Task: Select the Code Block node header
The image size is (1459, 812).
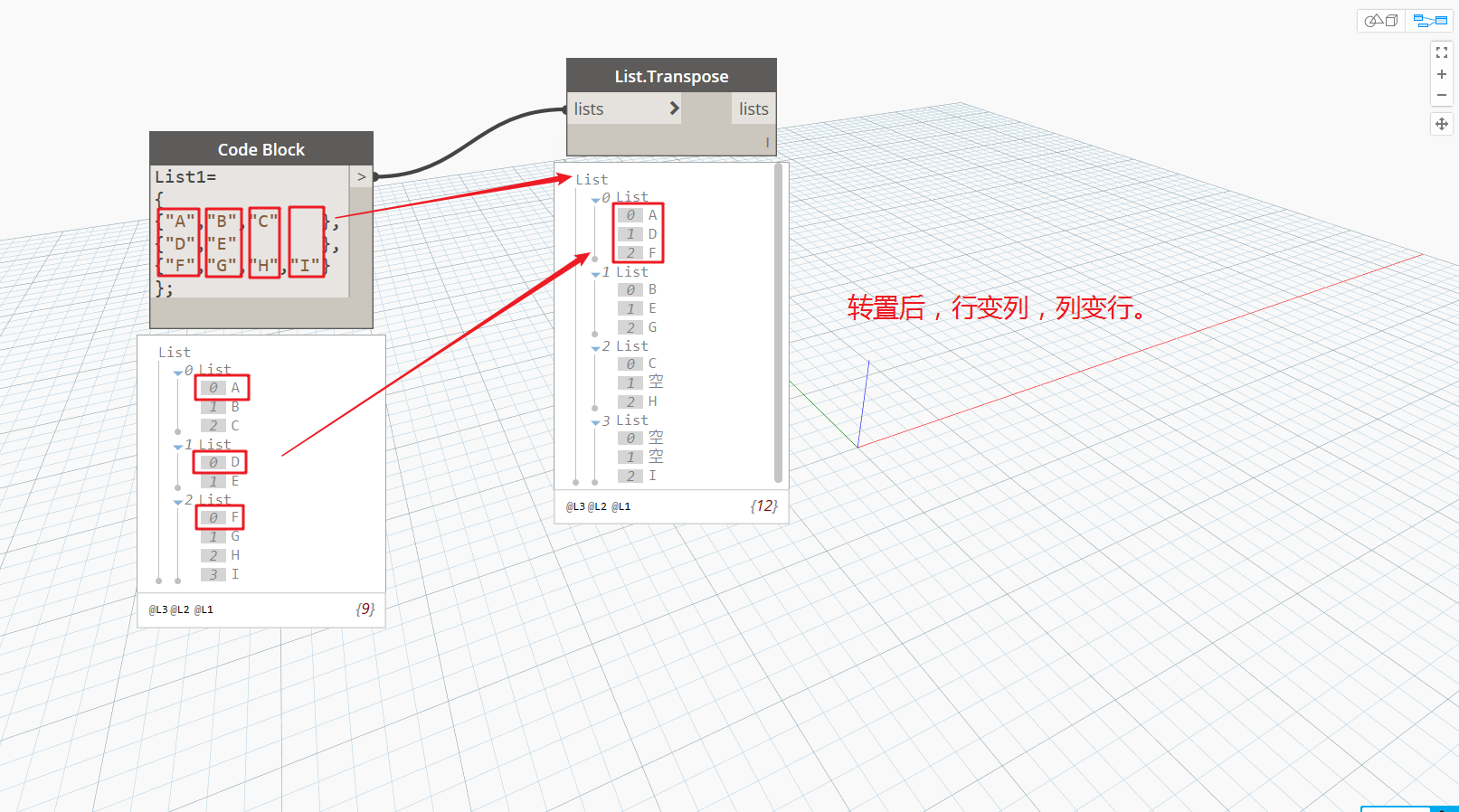Action: 261,149
